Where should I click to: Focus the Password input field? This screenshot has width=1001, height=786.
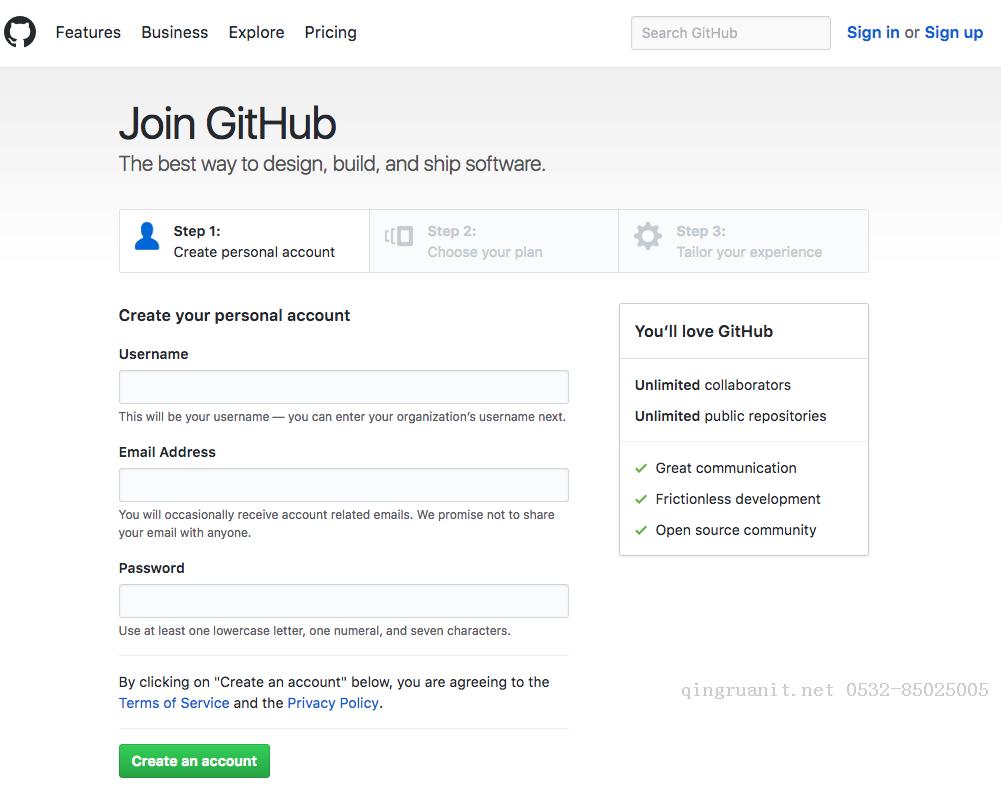(x=343, y=601)
